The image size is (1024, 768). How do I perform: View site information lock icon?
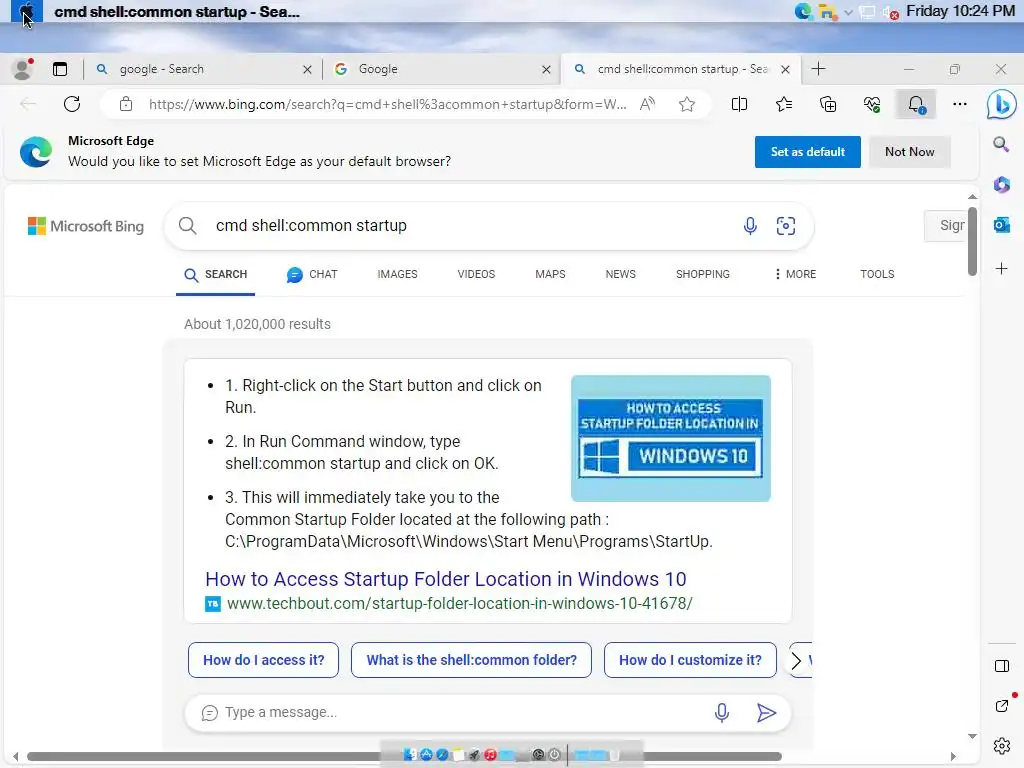[126, 104]
